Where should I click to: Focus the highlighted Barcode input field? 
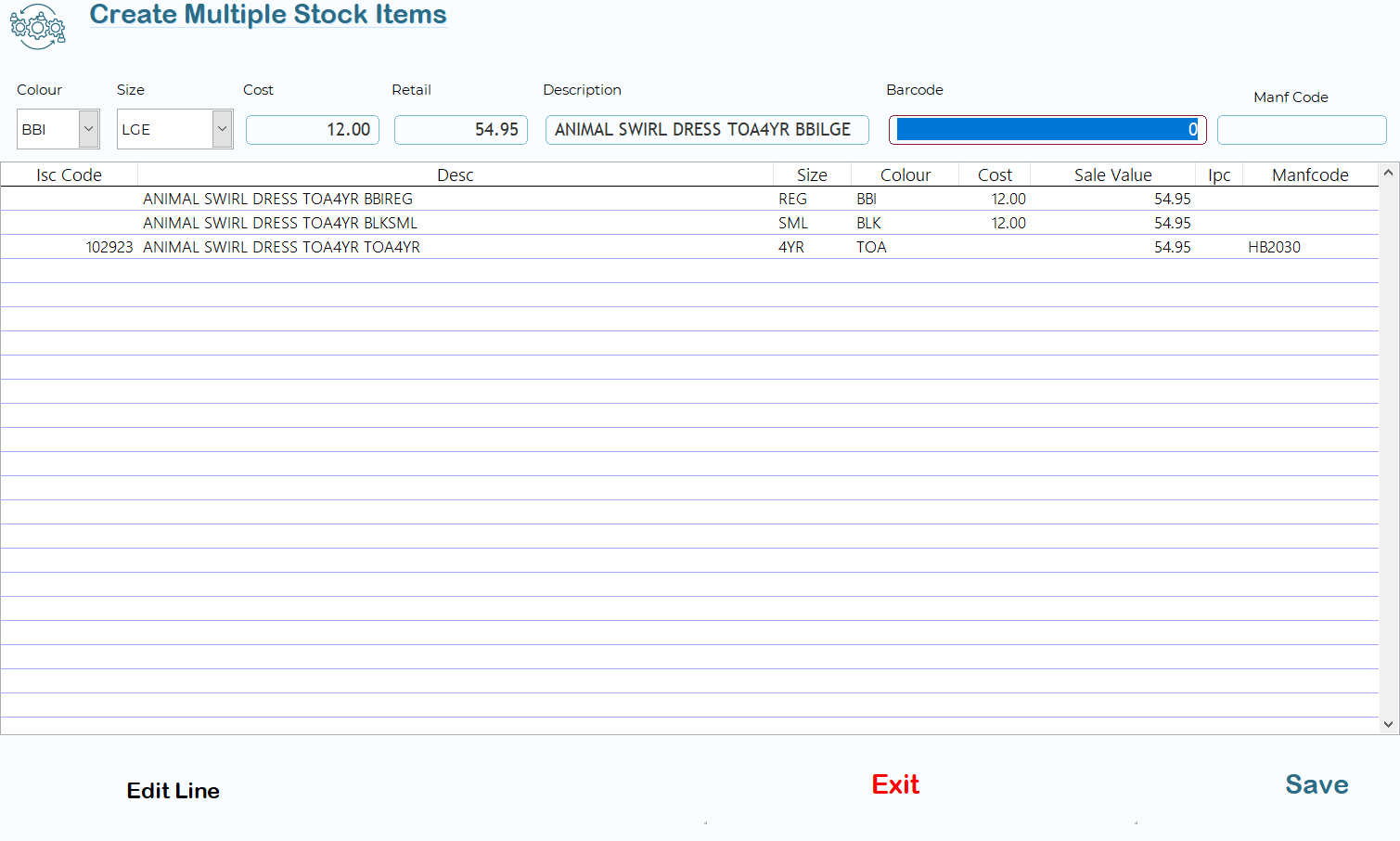(x=1047, y=130)
